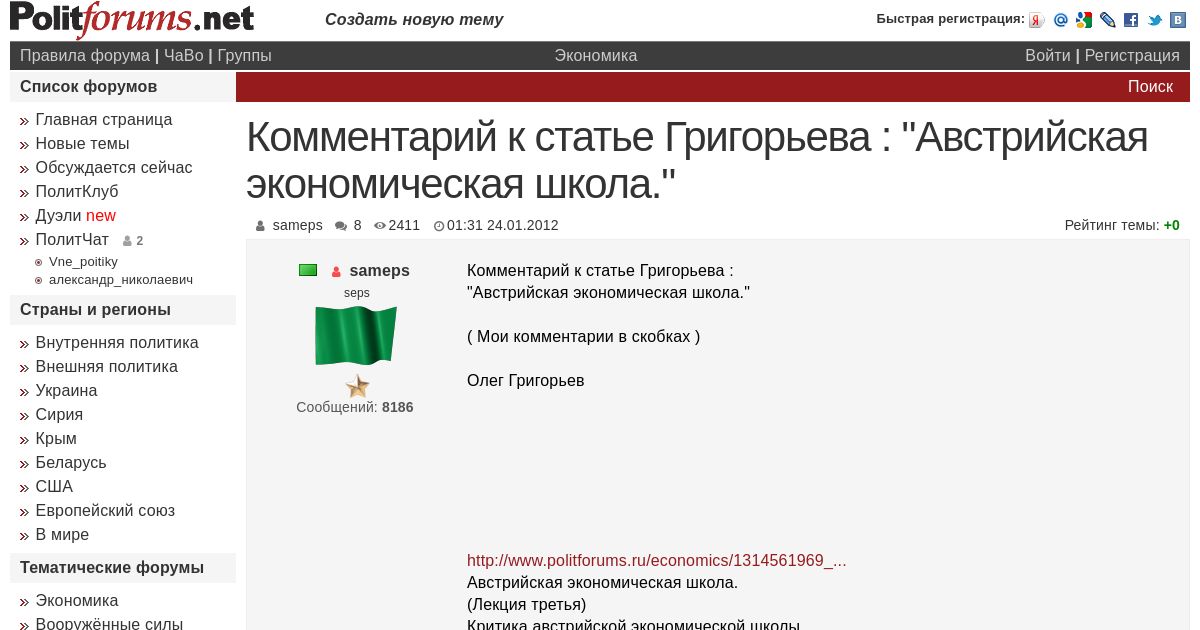Click the users-online icon beside ПолитЧат
The width and height of the screenshot is (1200, 630).
coord(127,241)
